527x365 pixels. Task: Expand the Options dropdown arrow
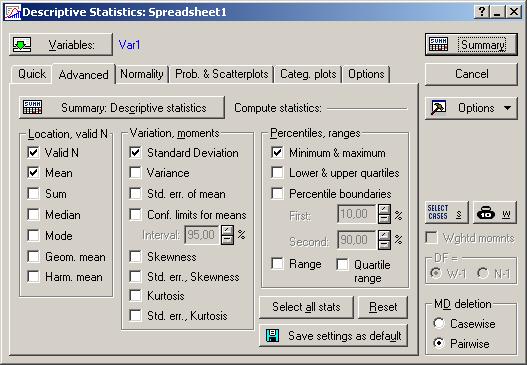508,108
